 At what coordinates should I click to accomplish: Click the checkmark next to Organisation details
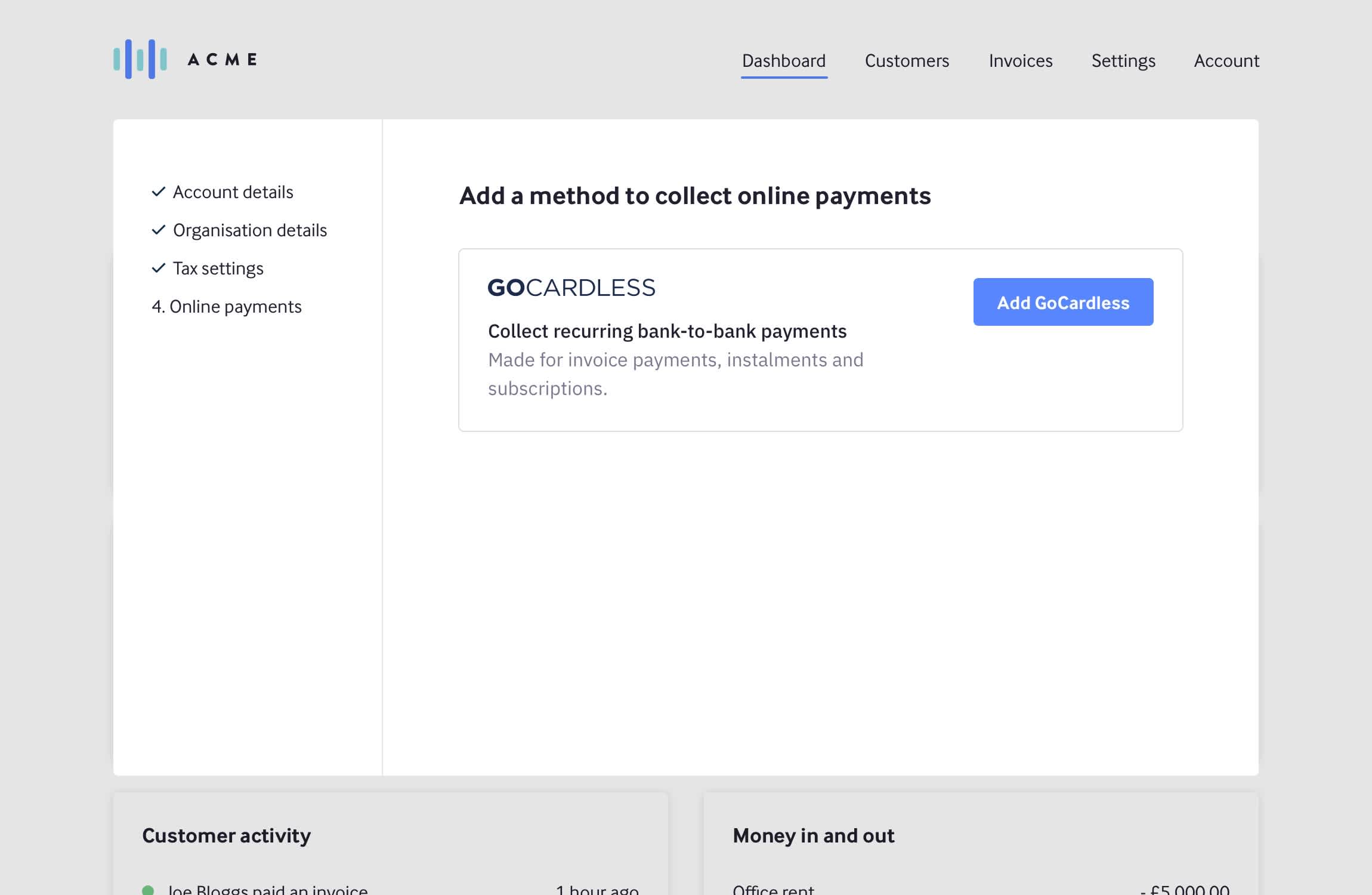pyautogui.click(x=158, y=230)
